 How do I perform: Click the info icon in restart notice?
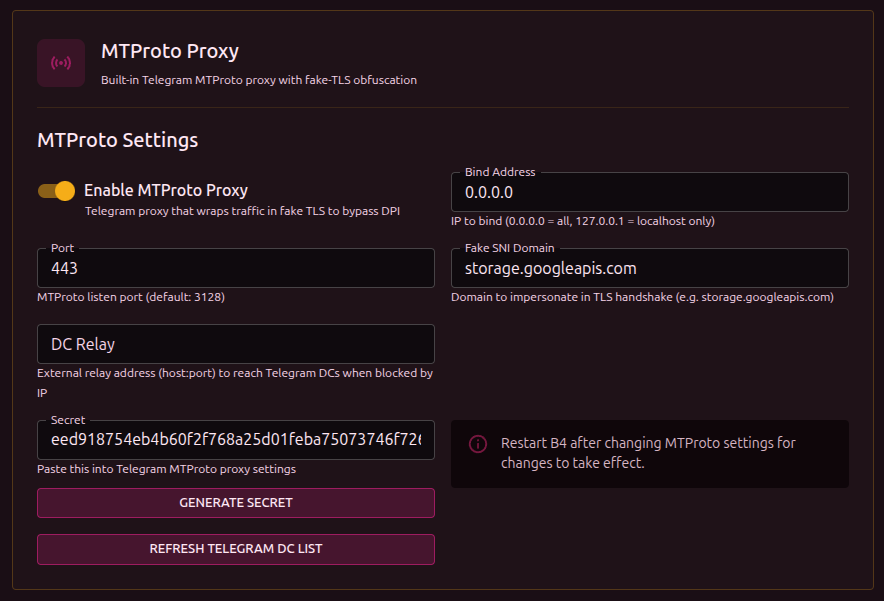pyautogui.click(x=478, y=444)
